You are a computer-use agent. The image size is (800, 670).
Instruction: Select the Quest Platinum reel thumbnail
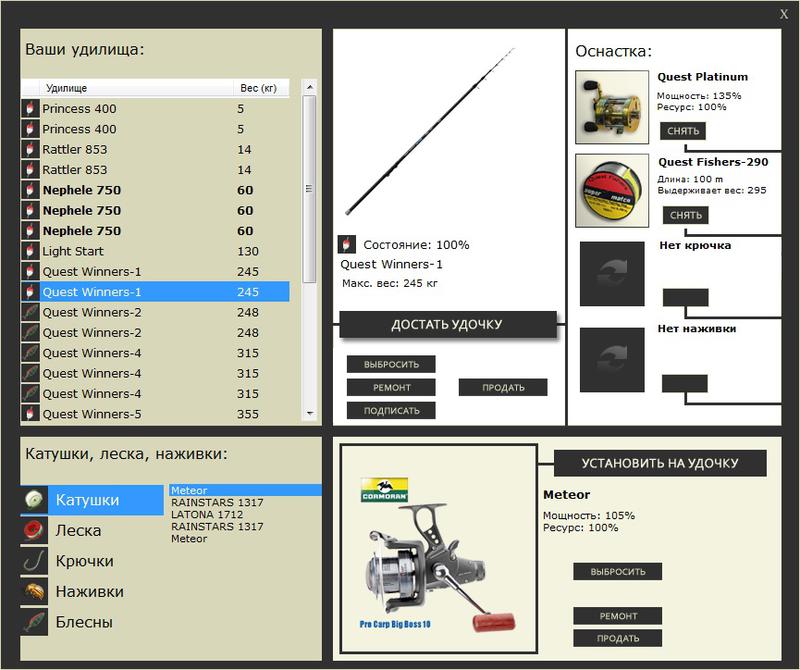pyautogui.click(x=612, y=108)
